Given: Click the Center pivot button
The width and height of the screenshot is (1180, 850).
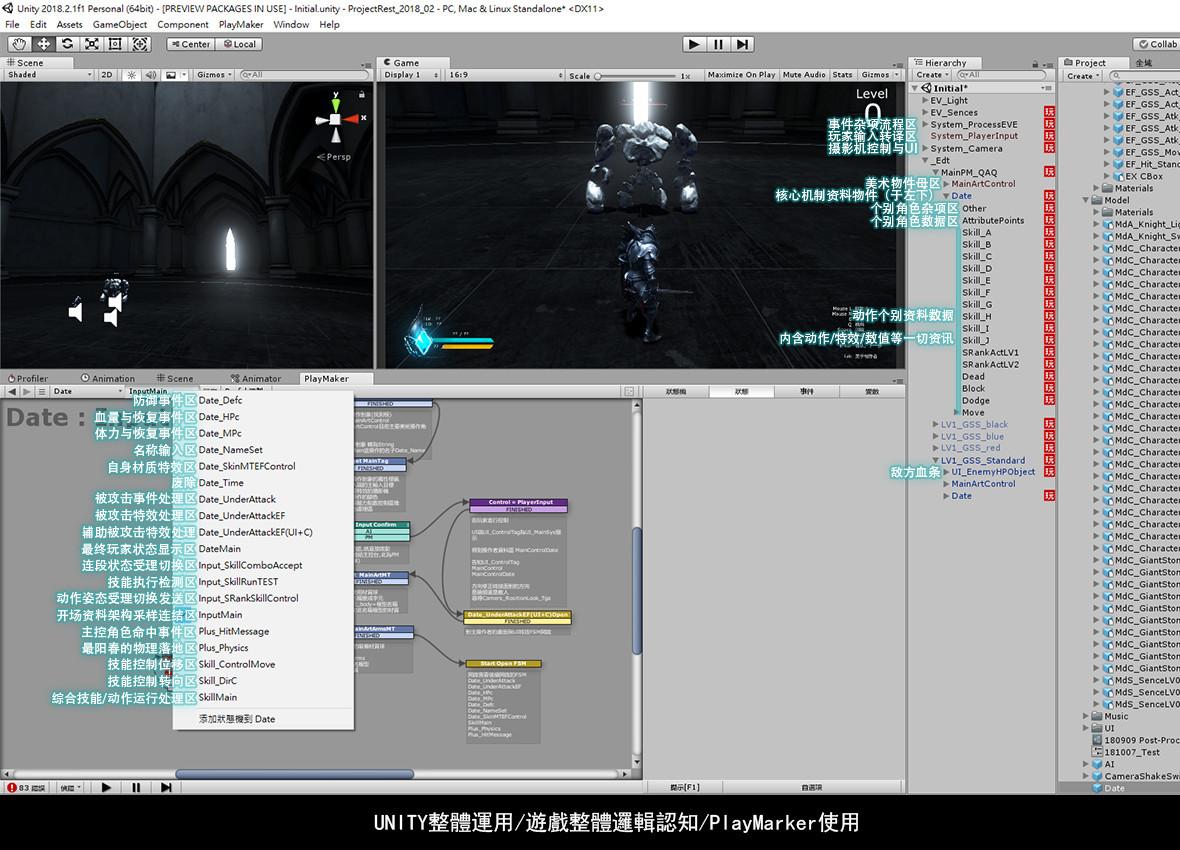Looking at the screenshot, I should coord(190,44).
